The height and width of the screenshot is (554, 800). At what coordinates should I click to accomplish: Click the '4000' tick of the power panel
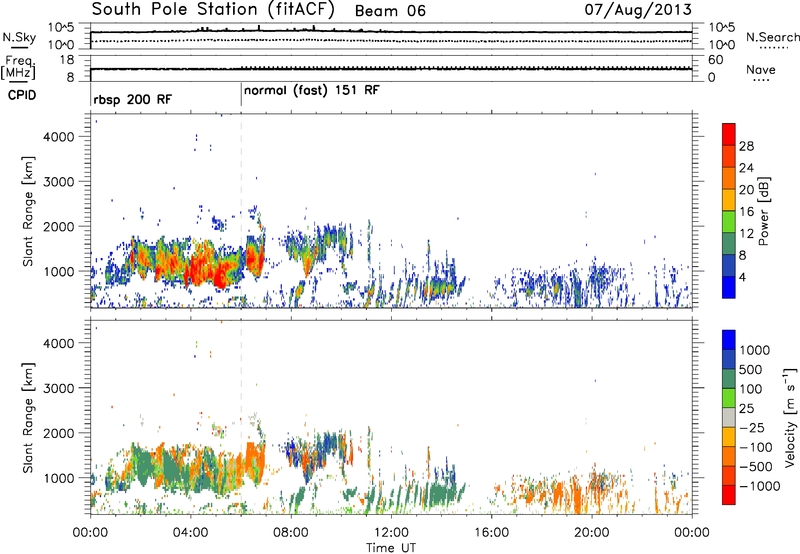click(x=58, y=137)
